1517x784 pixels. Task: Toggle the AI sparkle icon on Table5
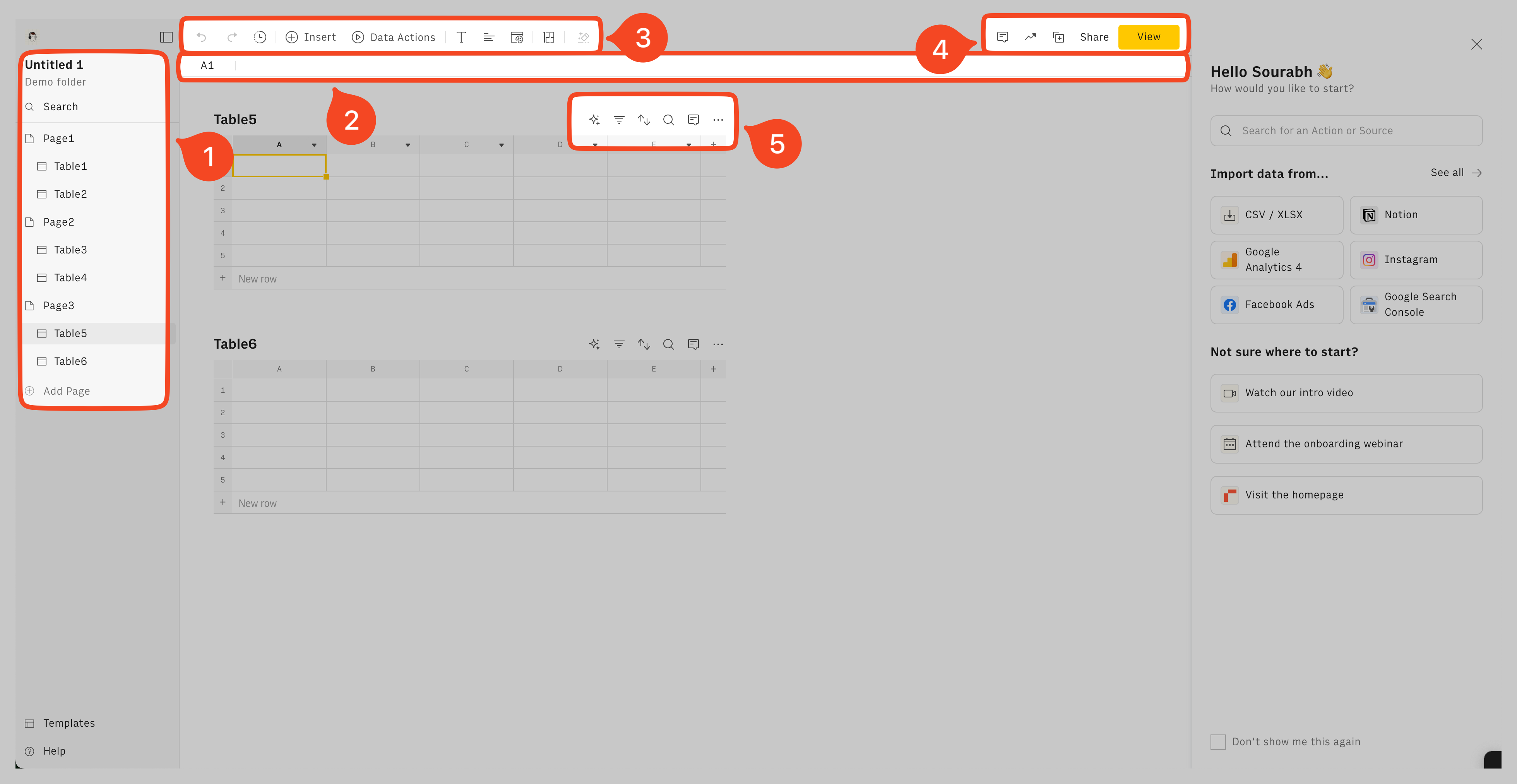coord(594,119)
